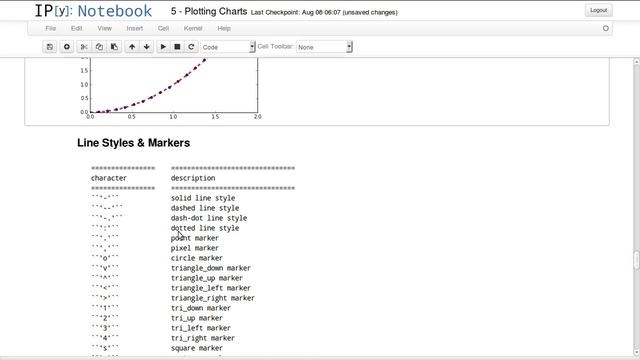Click the '4' character in the tri_right row

[105, 338]
